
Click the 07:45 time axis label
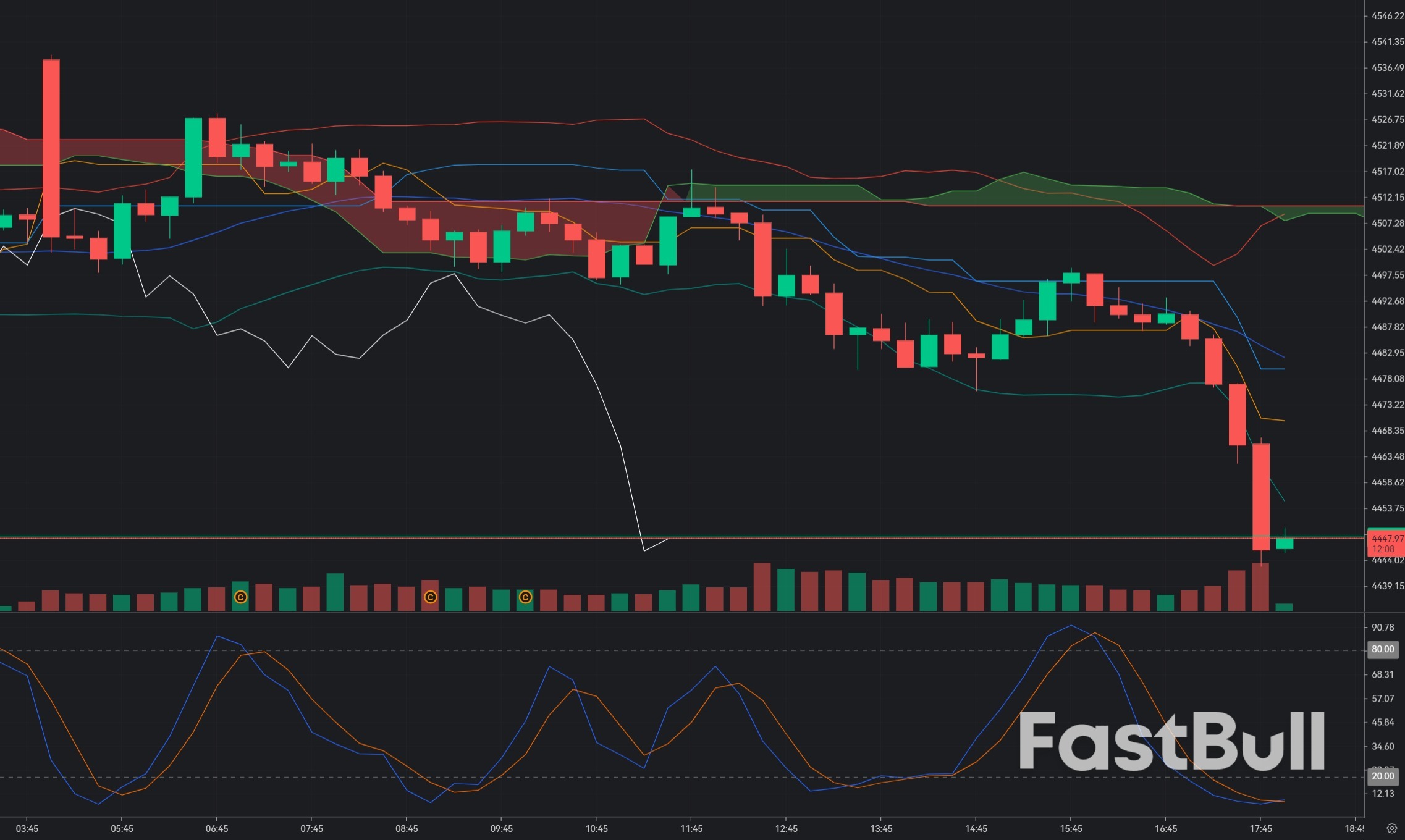(311, 829)
